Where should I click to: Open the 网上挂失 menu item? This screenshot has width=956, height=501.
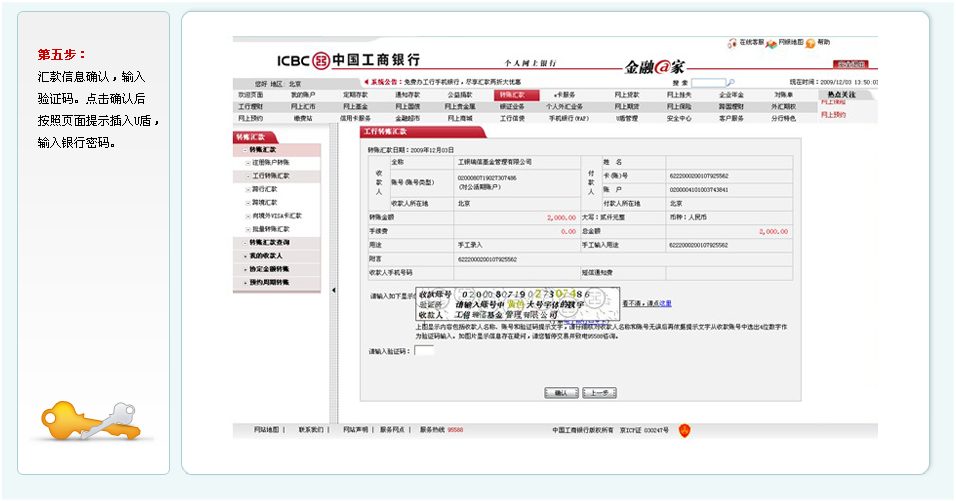(x=679, y=95)
